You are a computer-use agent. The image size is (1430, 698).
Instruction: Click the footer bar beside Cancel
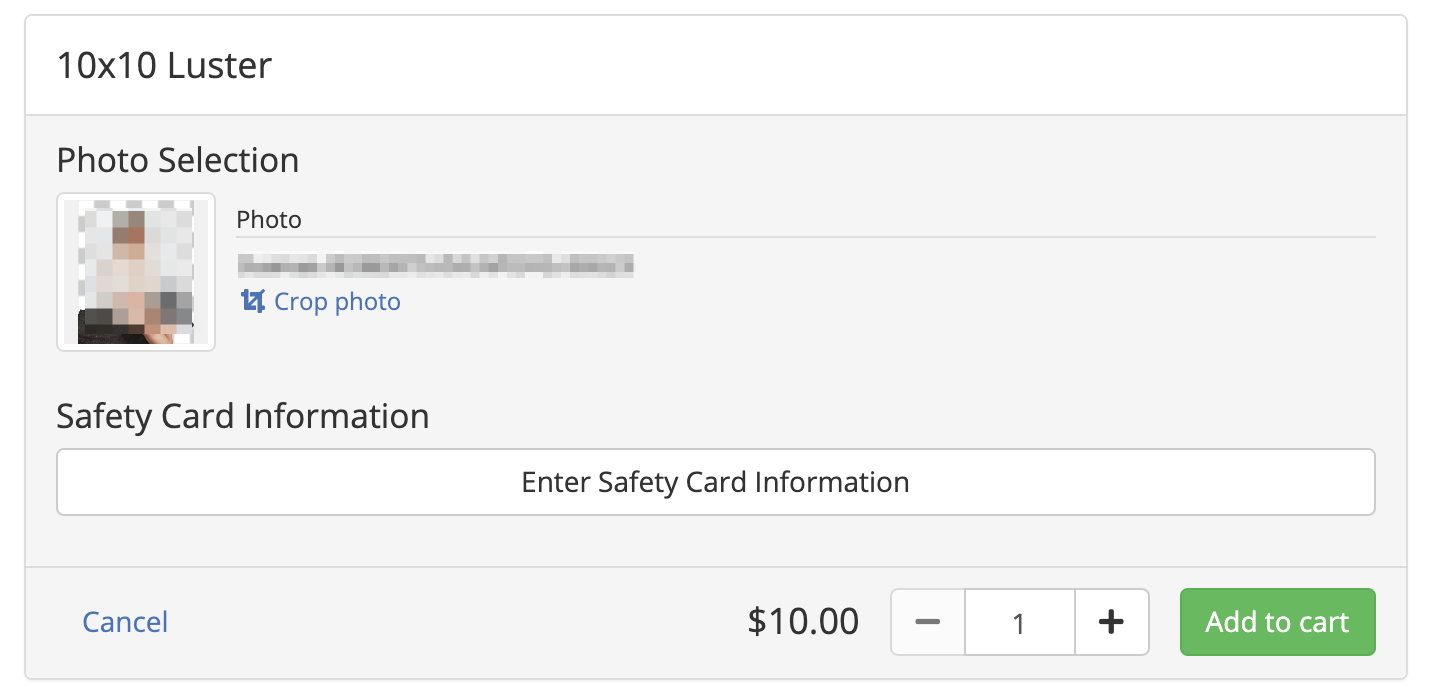(x=450, y=622)
